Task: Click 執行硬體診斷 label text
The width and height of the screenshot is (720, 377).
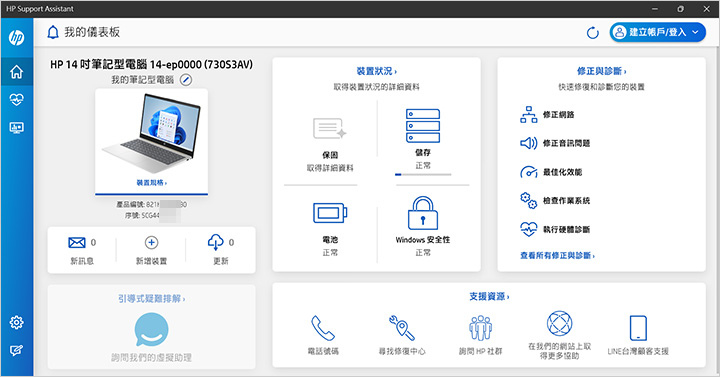Action: [566, 229]
